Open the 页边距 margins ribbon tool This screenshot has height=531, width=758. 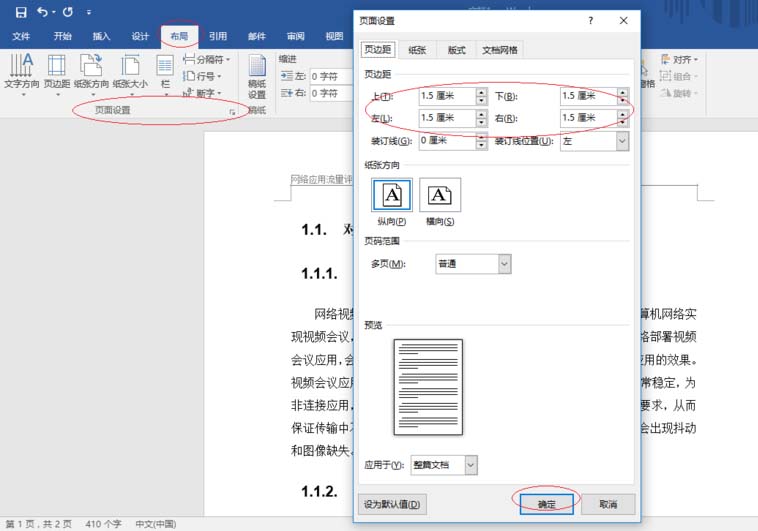point(57,74)
